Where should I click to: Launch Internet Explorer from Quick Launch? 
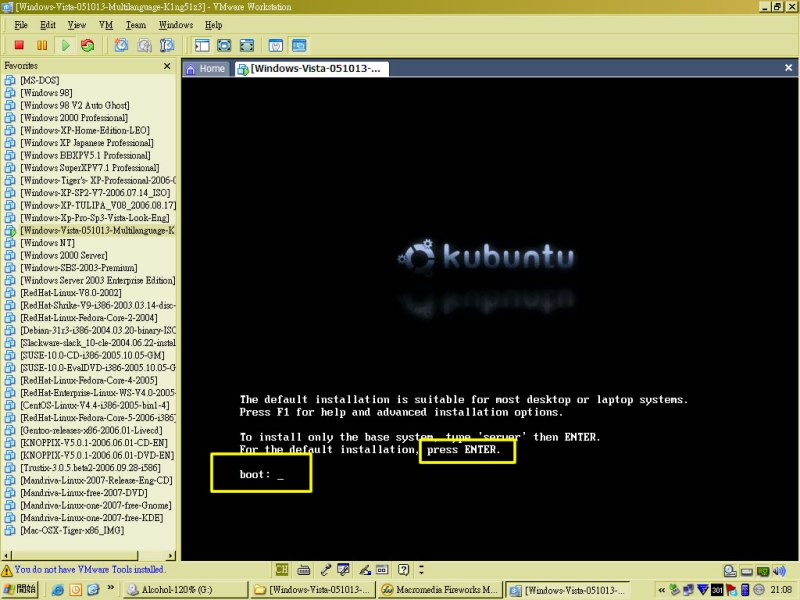coord(58,590)
